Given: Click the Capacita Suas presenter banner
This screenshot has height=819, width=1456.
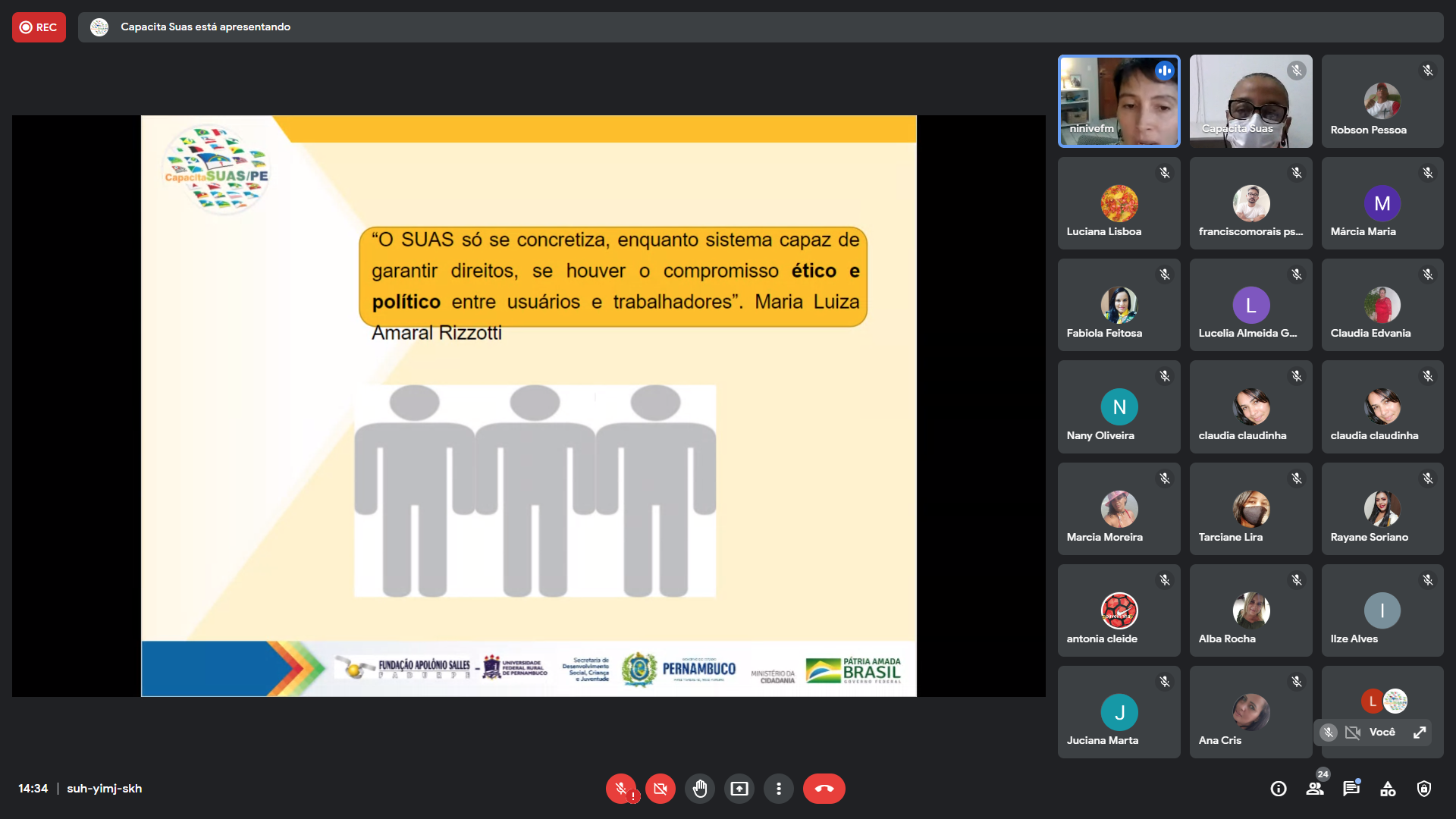Looking at the screenshot, I should click(x=205, y=27).
